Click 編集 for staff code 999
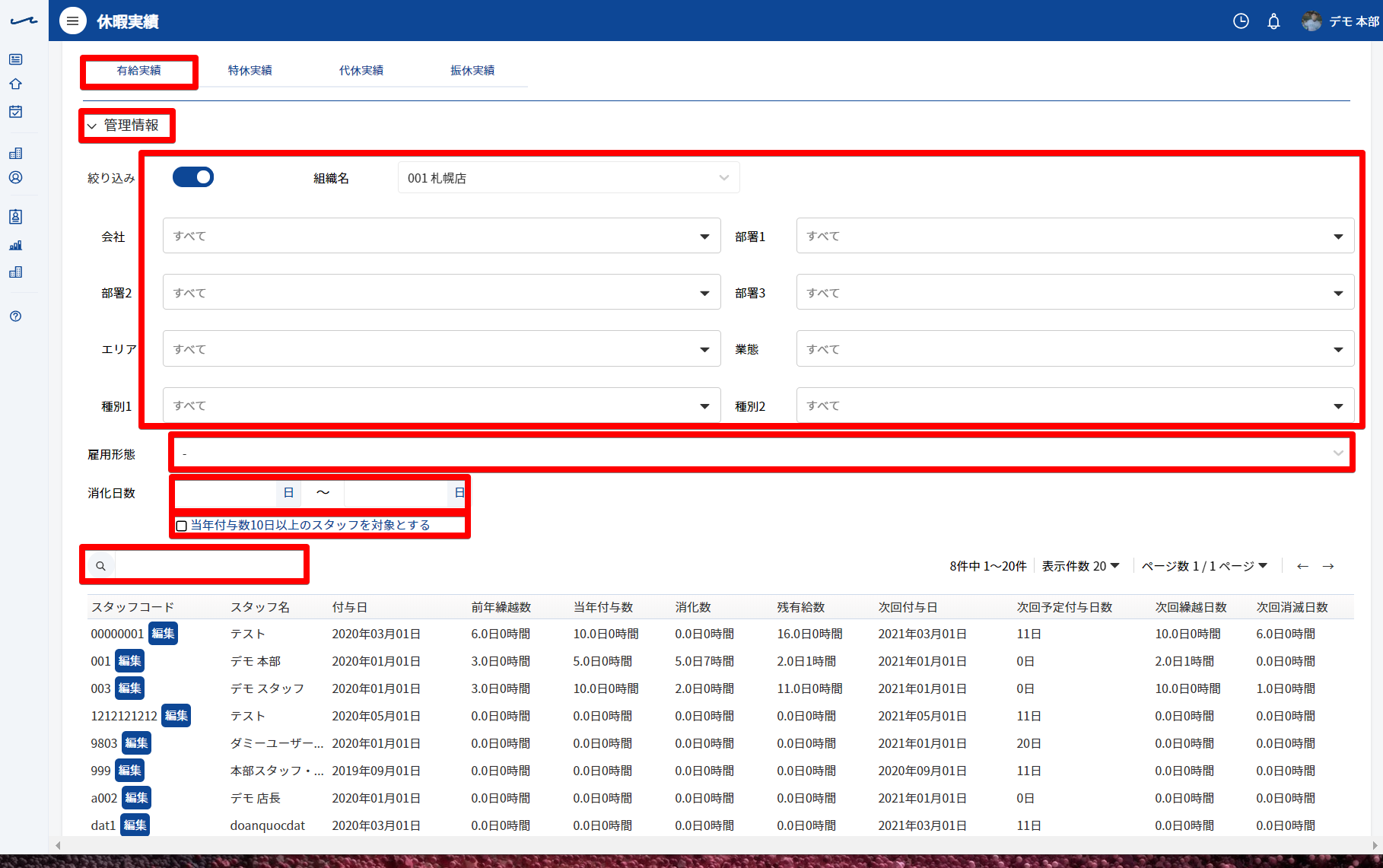Screen dimensions: 1383x868 (129, 771)
